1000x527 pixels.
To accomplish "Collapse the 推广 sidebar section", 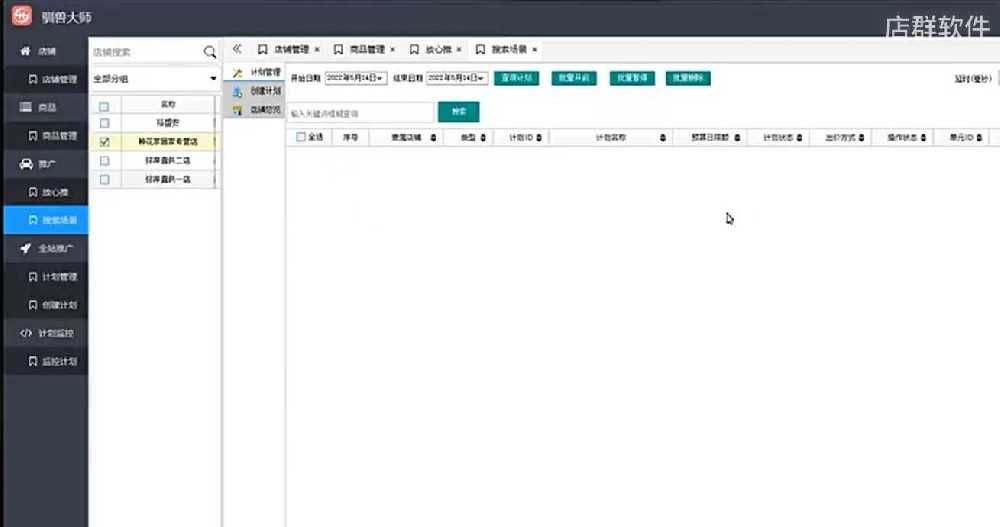I will tap(46, 164).
